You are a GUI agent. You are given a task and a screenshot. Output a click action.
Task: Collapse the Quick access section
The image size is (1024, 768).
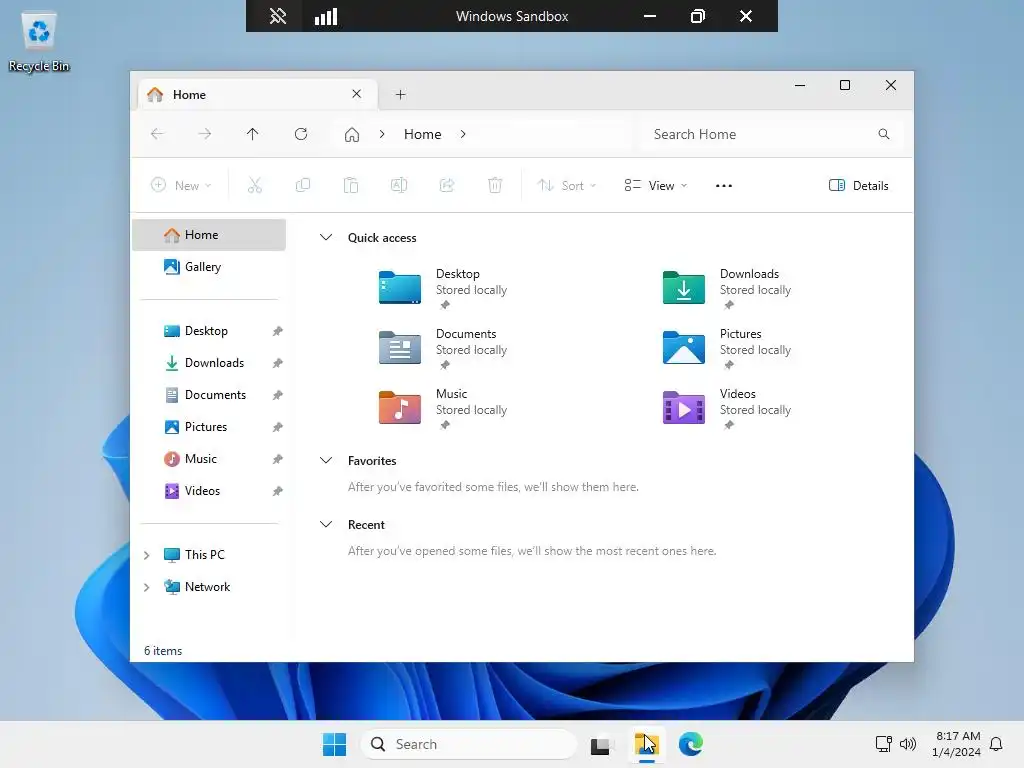click(x=326, y=237)
